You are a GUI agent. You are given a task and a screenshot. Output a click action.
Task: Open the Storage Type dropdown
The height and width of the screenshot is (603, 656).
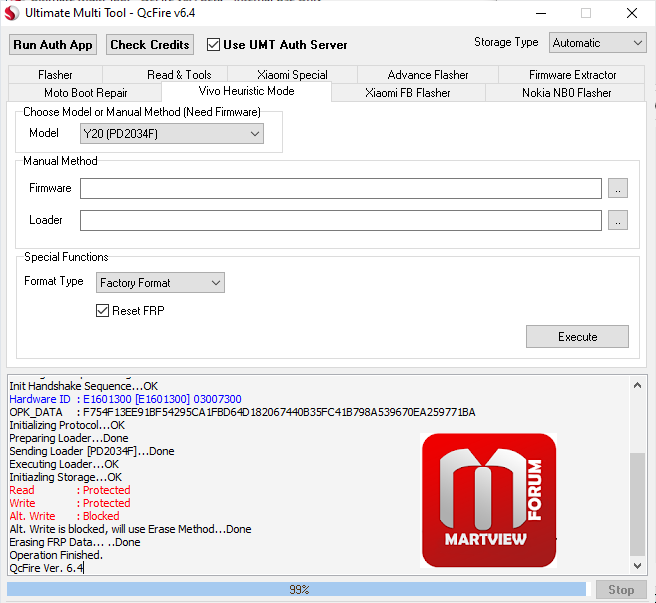pyautogui.click(x=597, y=43)
